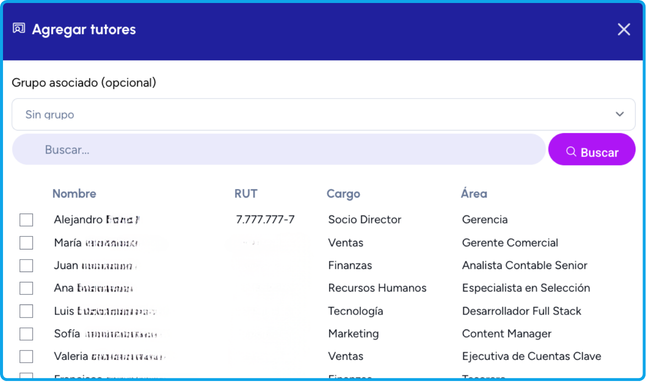Click the Recursos Humanos cell

(377, 288)
